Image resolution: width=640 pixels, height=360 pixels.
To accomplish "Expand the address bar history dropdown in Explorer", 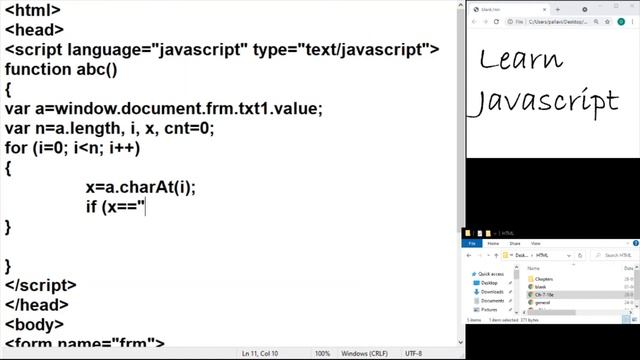I will (x=569, y=255).
